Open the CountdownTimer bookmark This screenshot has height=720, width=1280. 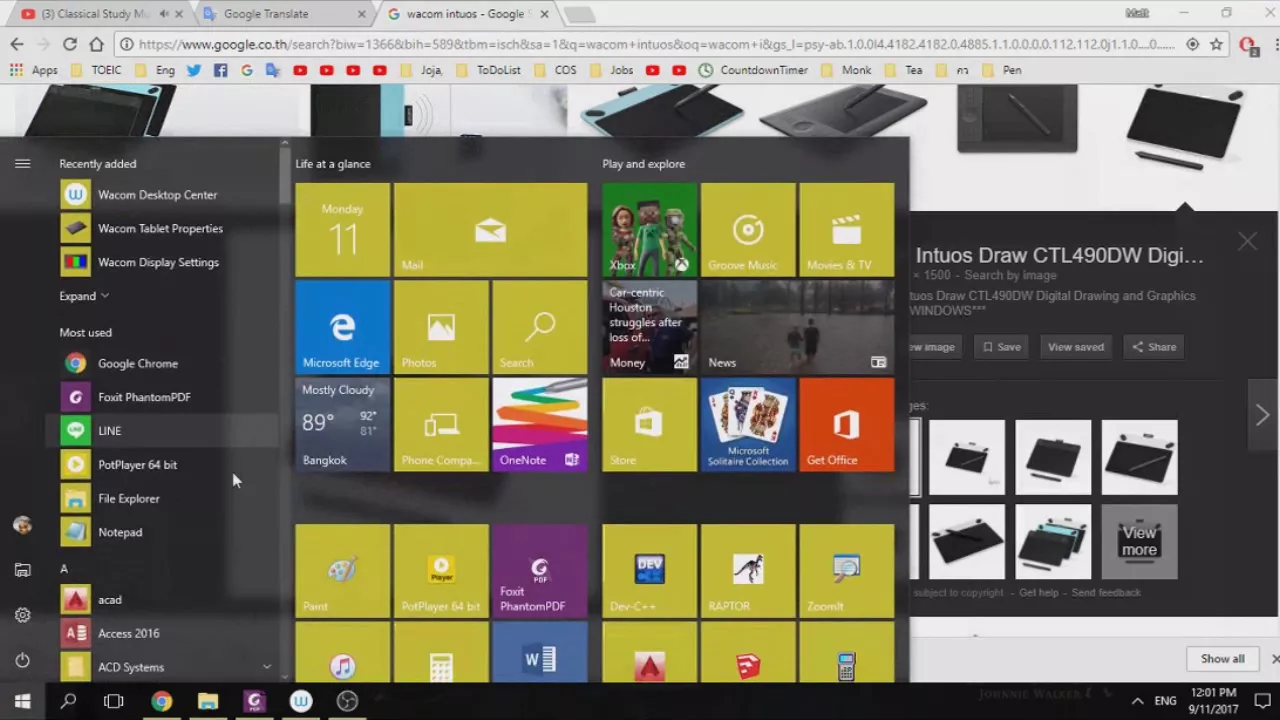pyautogui.click(x=752, y=70)
